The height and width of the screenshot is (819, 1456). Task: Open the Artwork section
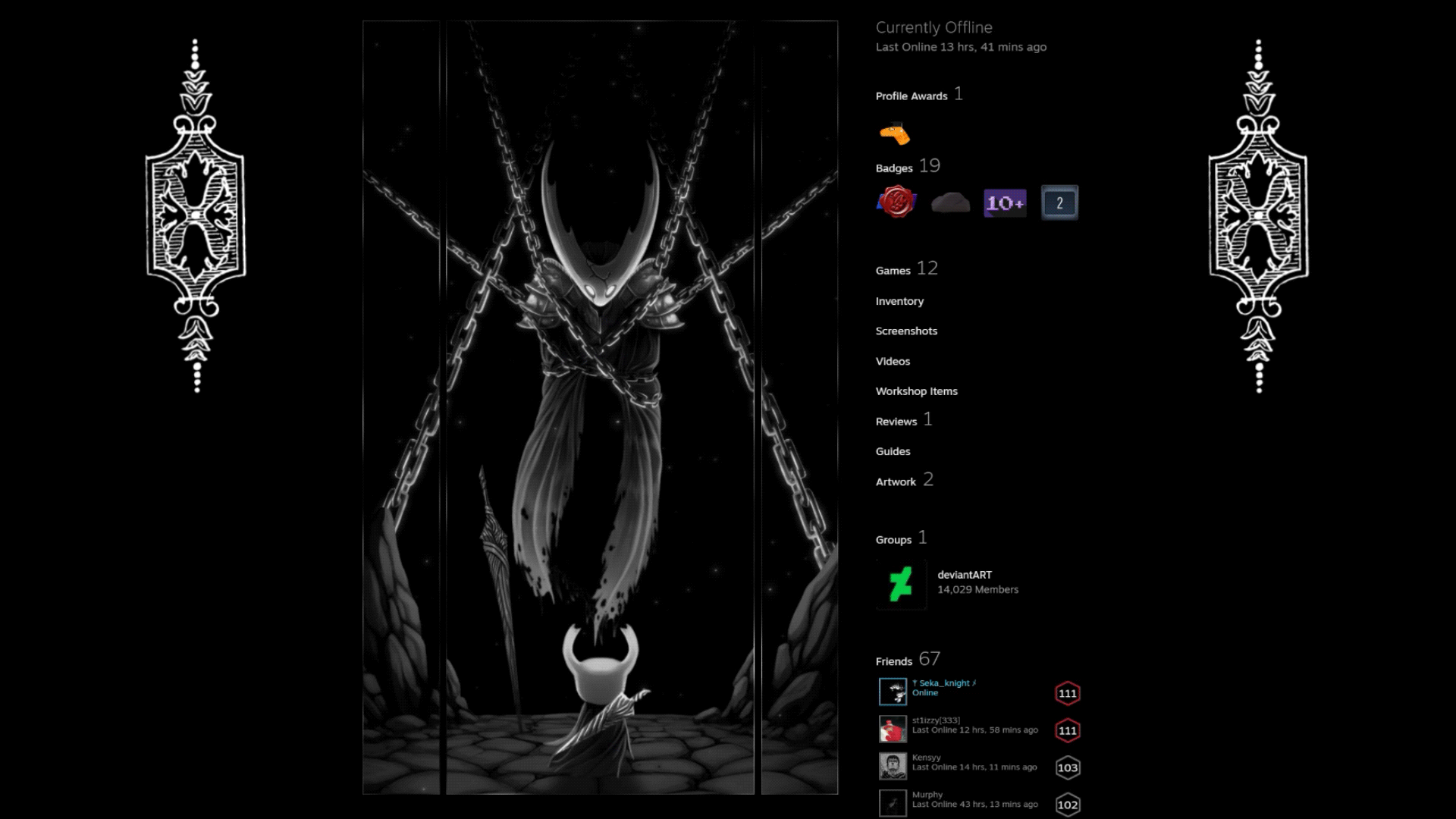pyautogui.click(x=896, y=482)
